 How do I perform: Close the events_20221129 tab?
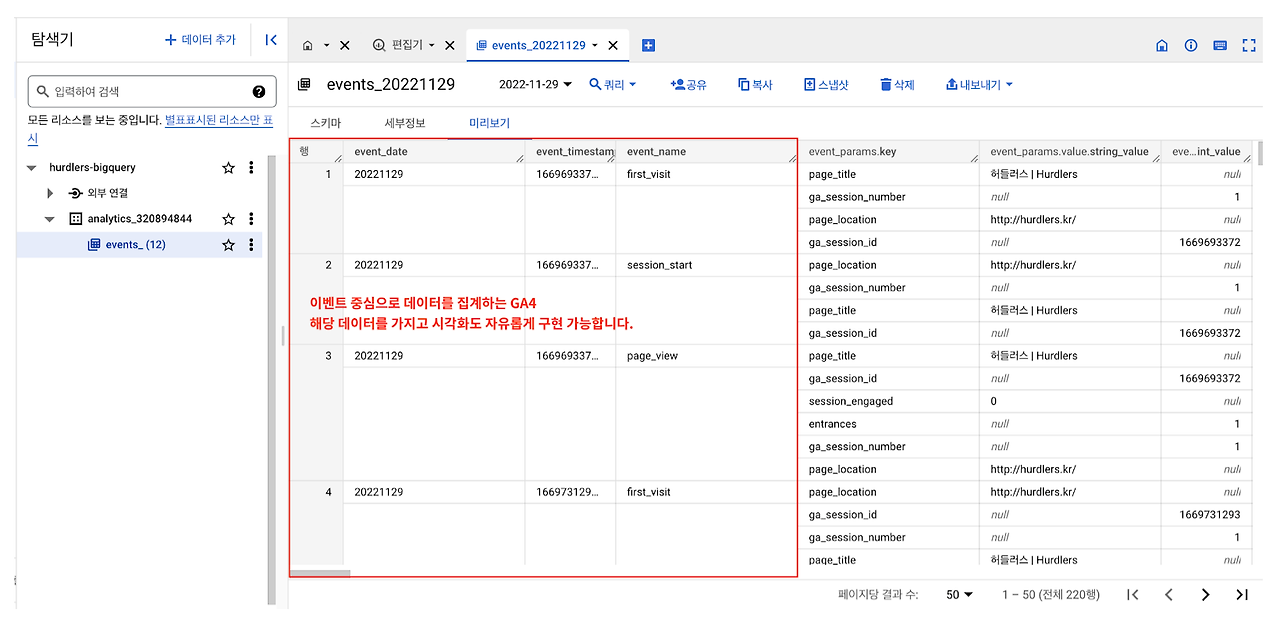613,45
